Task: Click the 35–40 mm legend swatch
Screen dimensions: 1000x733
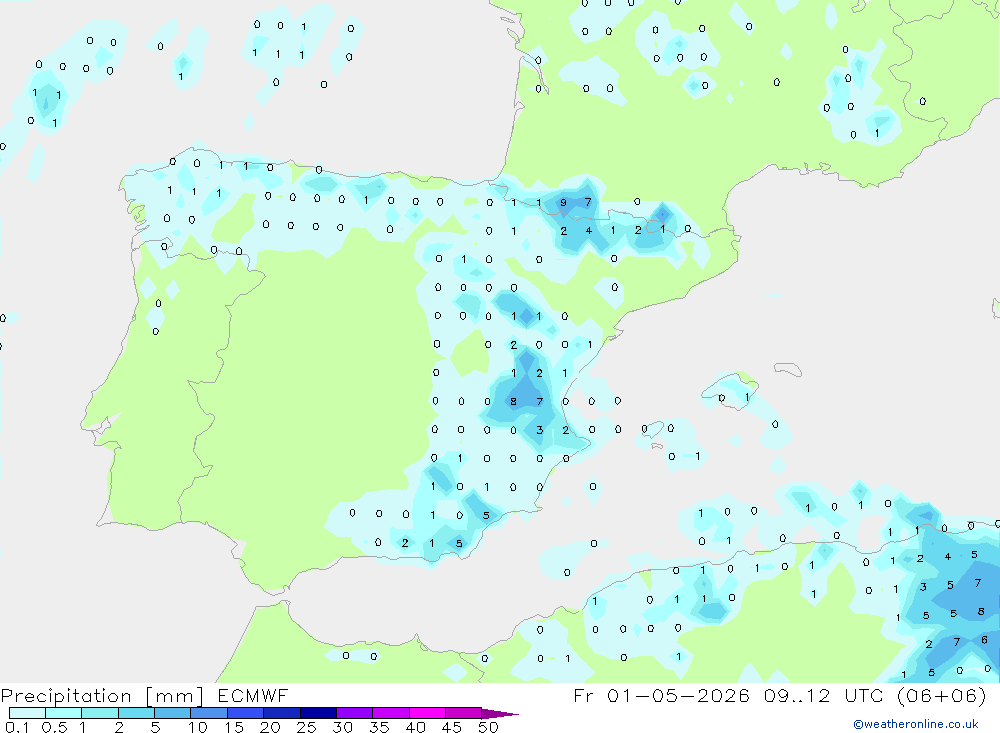Action: coord(391,713)
